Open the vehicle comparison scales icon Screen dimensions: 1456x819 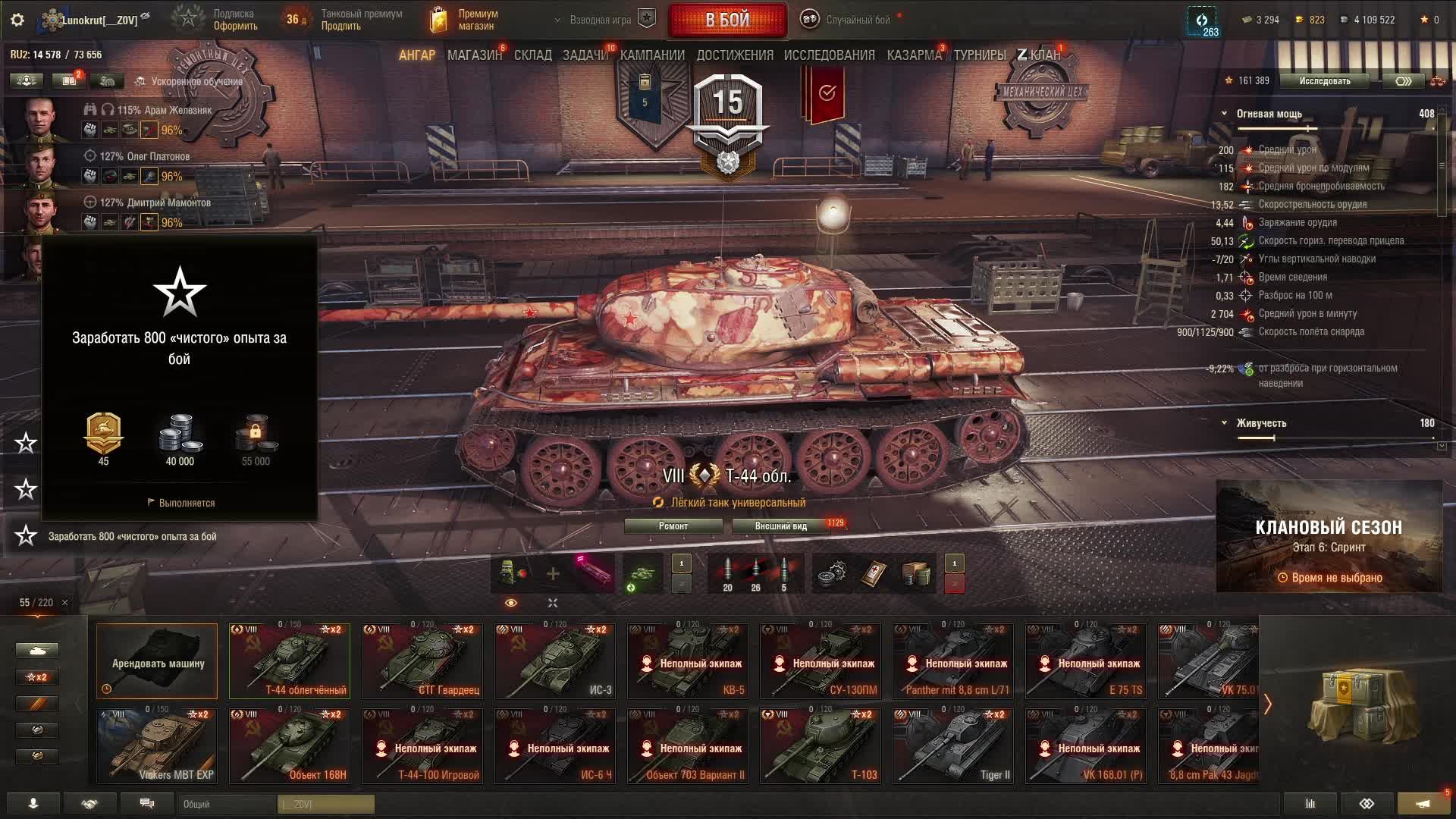point(1437,80)
